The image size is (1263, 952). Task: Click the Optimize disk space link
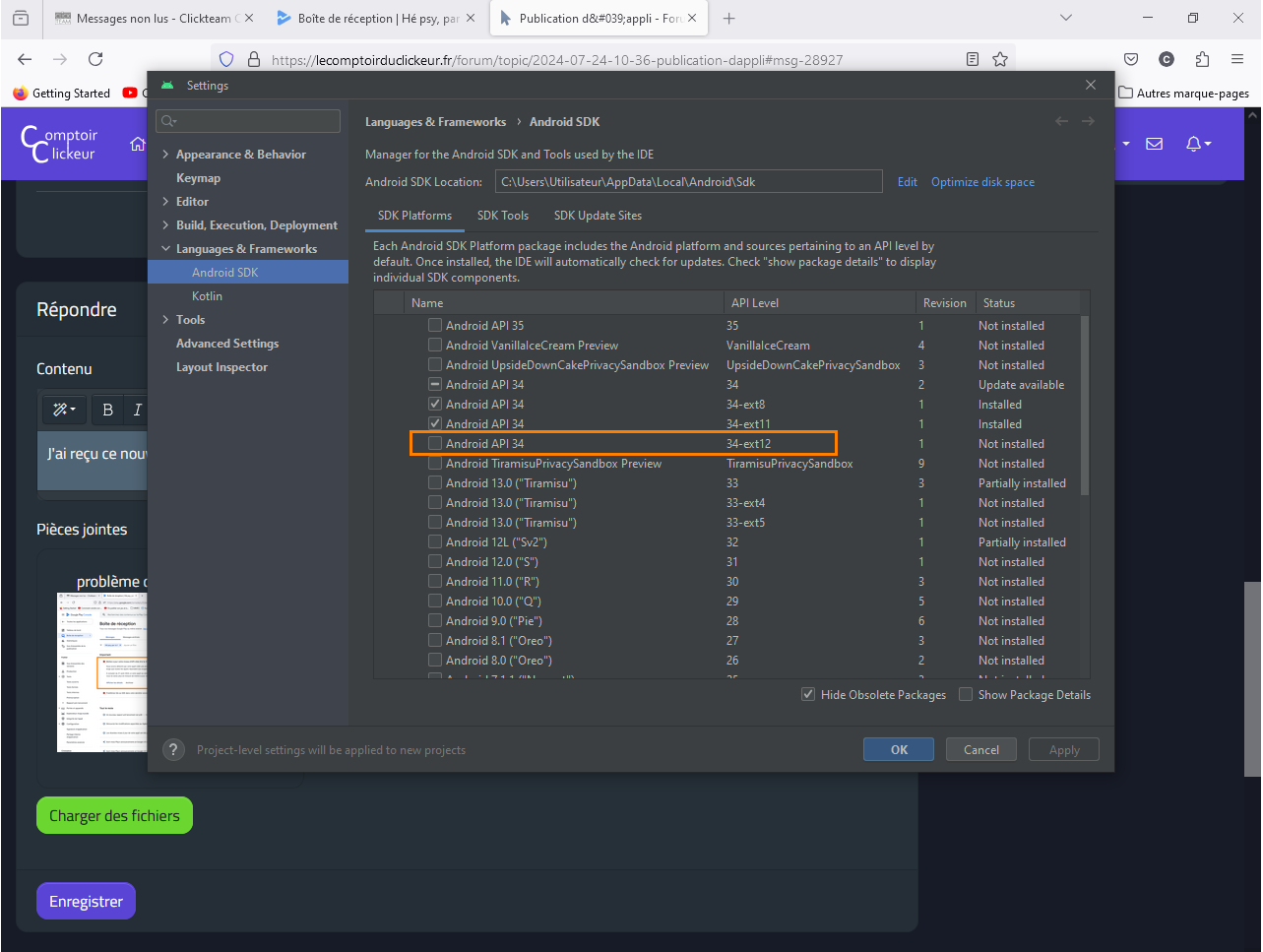coord(982,182)
